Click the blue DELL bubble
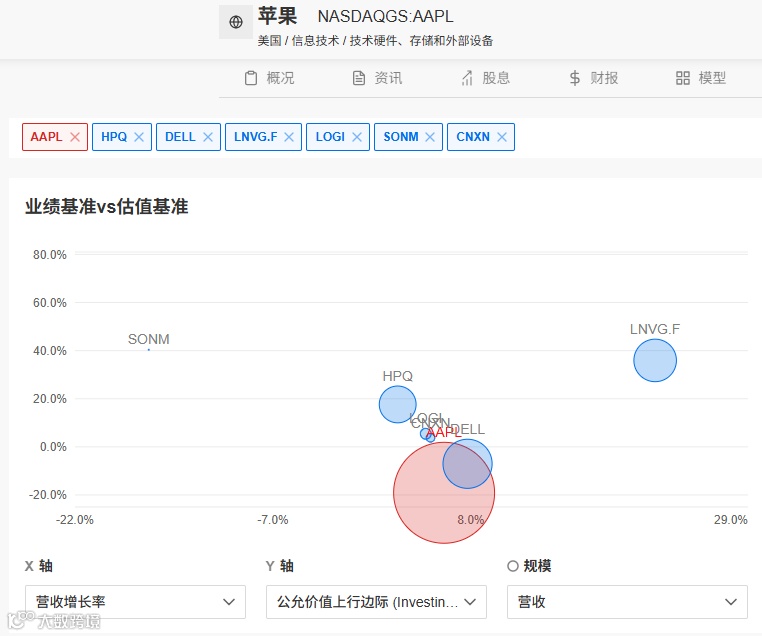 point(468,464)
